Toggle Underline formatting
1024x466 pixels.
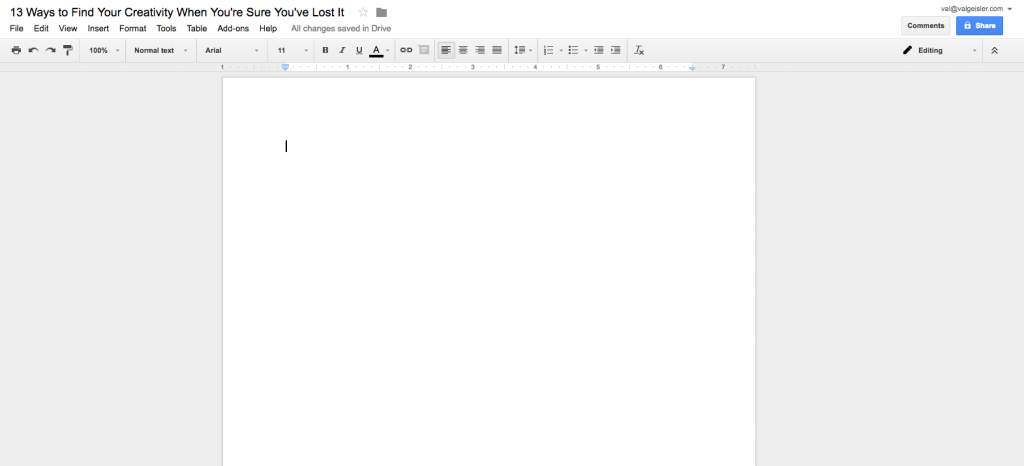pyautogui.click(x=359, y=50)
